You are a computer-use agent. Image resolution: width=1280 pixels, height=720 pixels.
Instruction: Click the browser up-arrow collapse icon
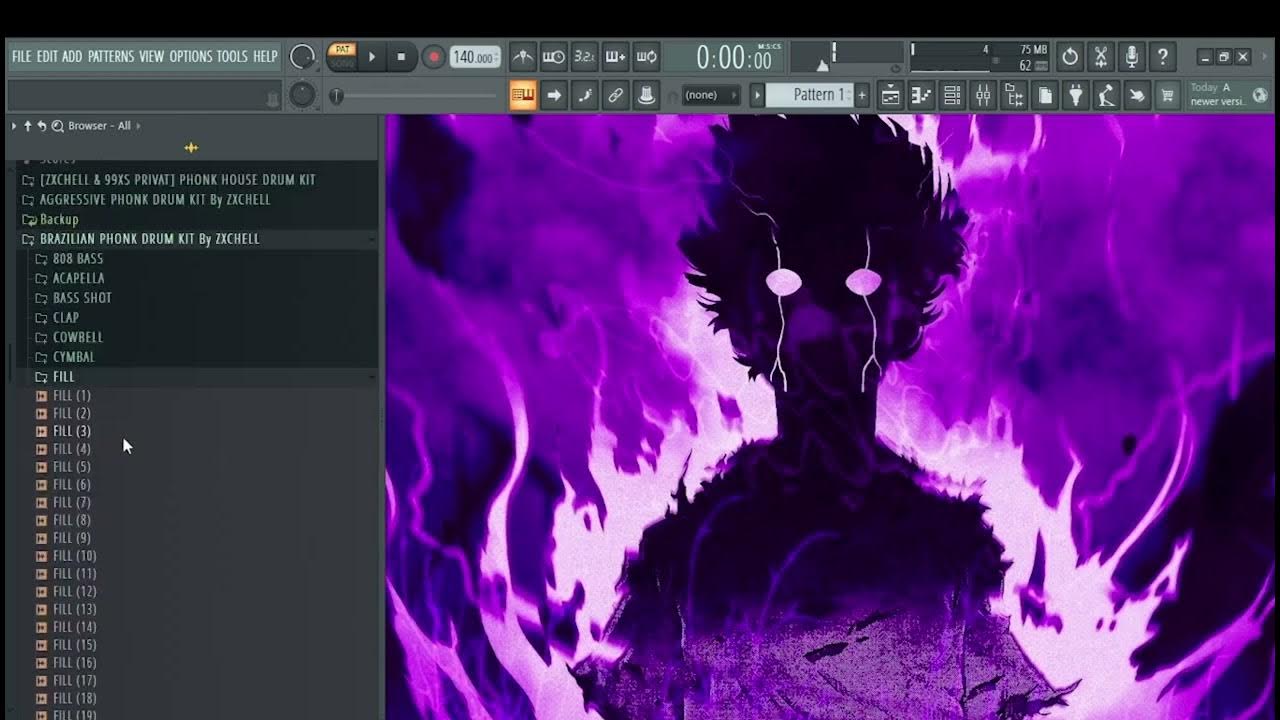point(28,126)
